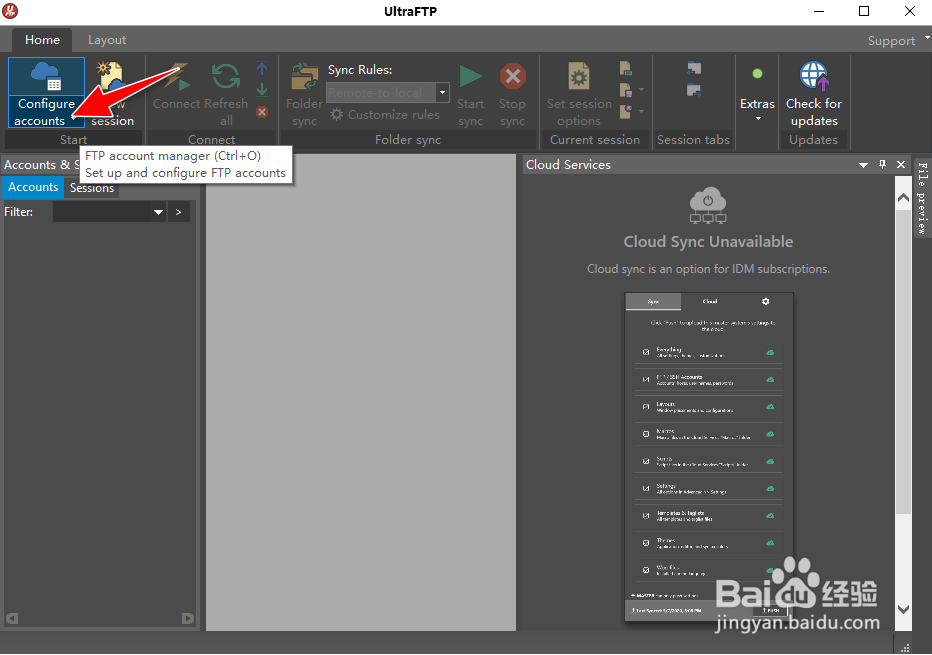
Task: Open the File preview side tab
Action: pyautogui.click(x=922, y=197)
